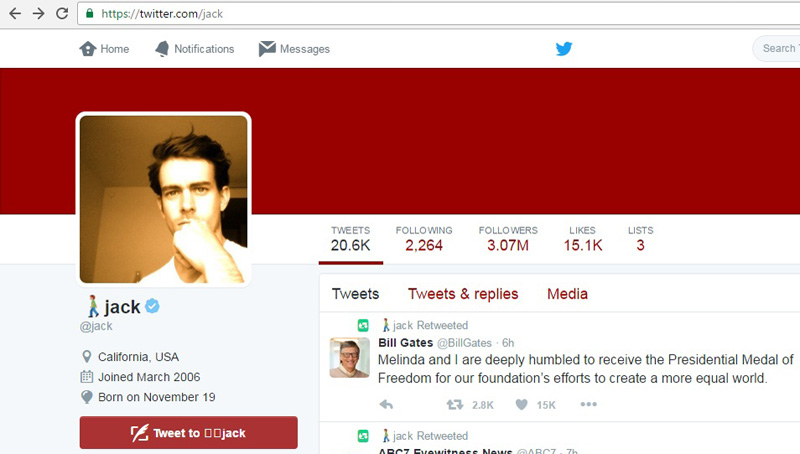Switch to the Media tab

[x=567, y=294]
